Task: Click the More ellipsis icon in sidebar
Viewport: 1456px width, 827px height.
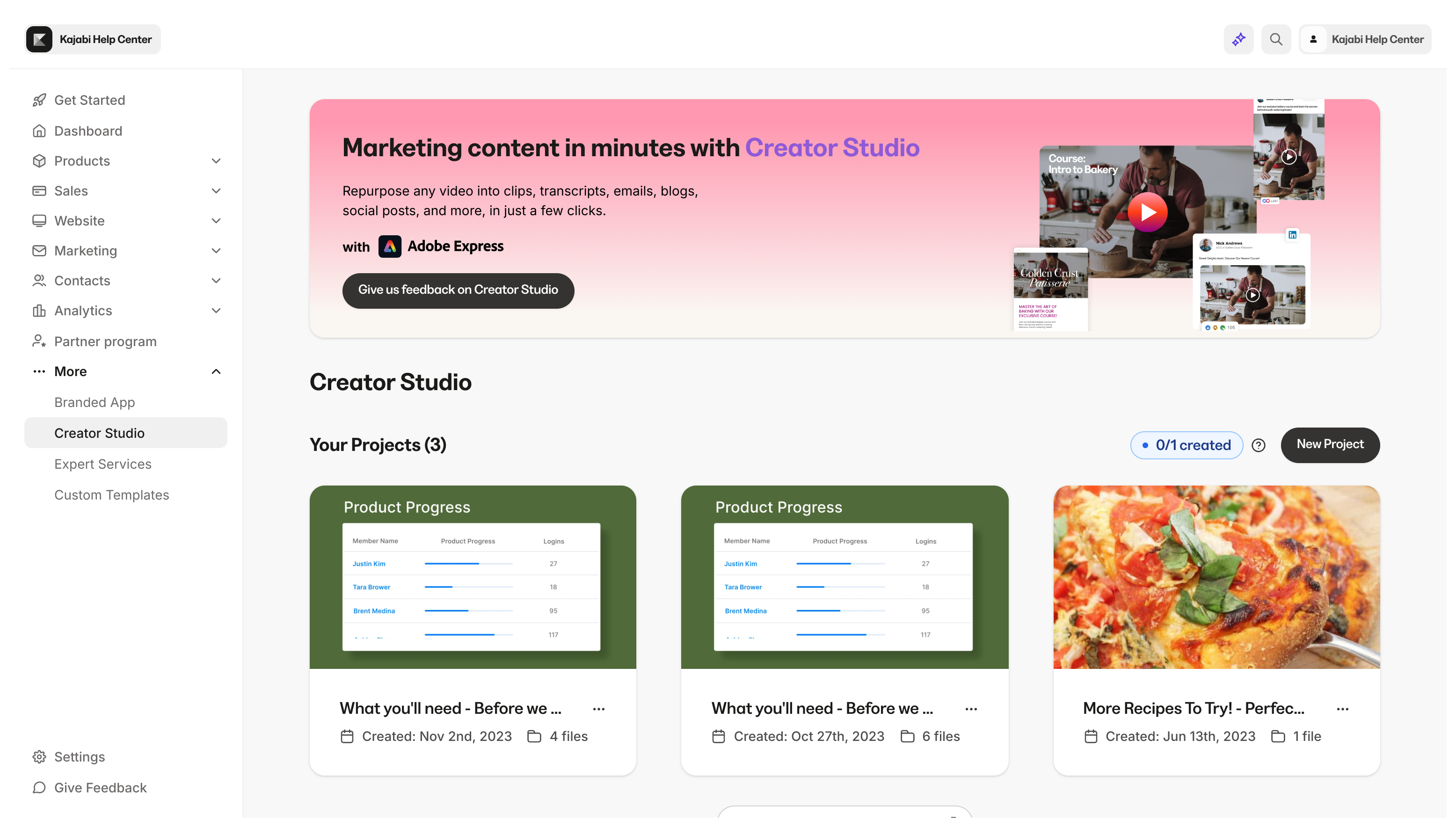Action: pyautogui.click(x=39, y=371)
